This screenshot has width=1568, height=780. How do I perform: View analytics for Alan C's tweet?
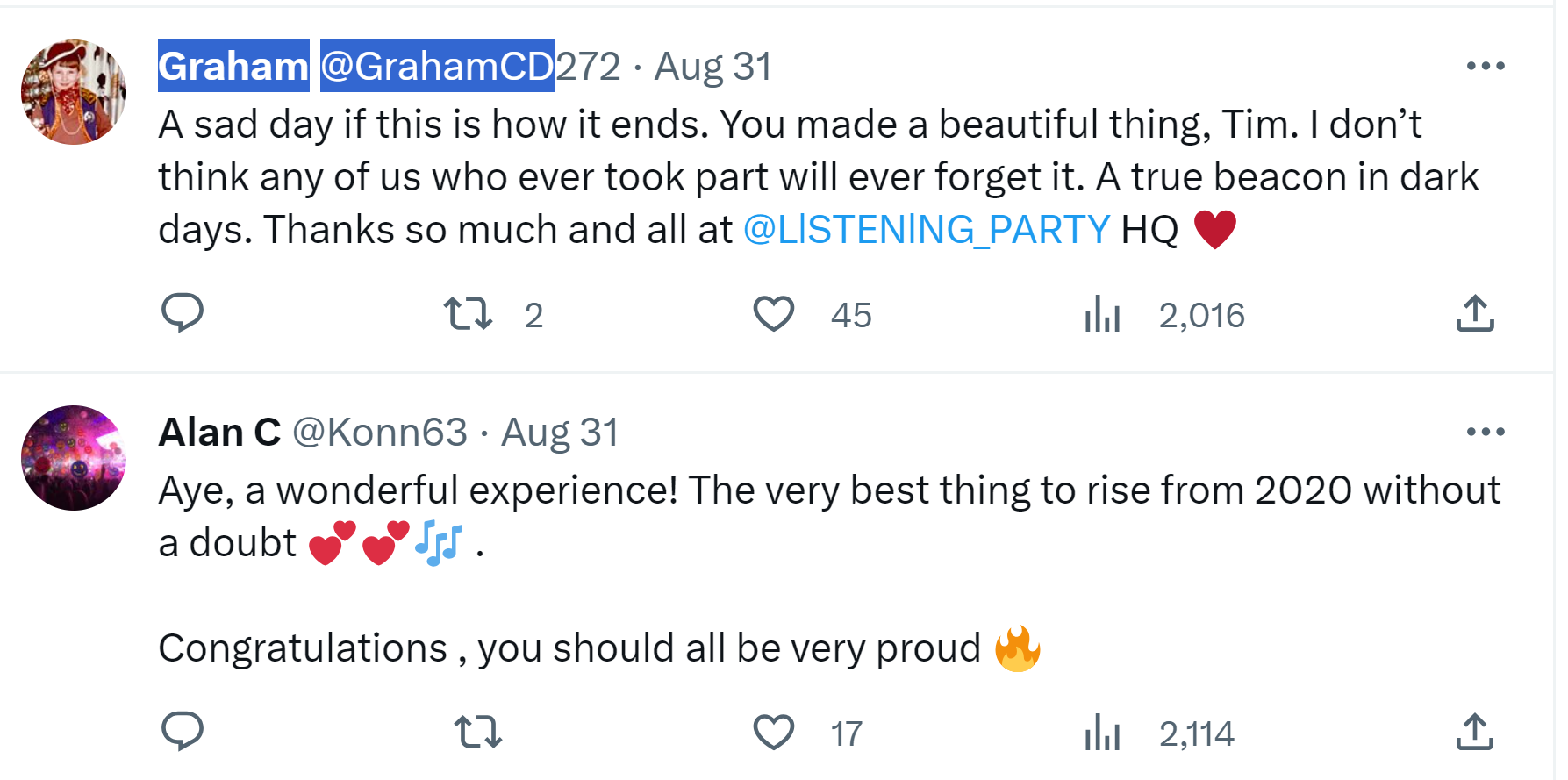(x=1103, y=731)
